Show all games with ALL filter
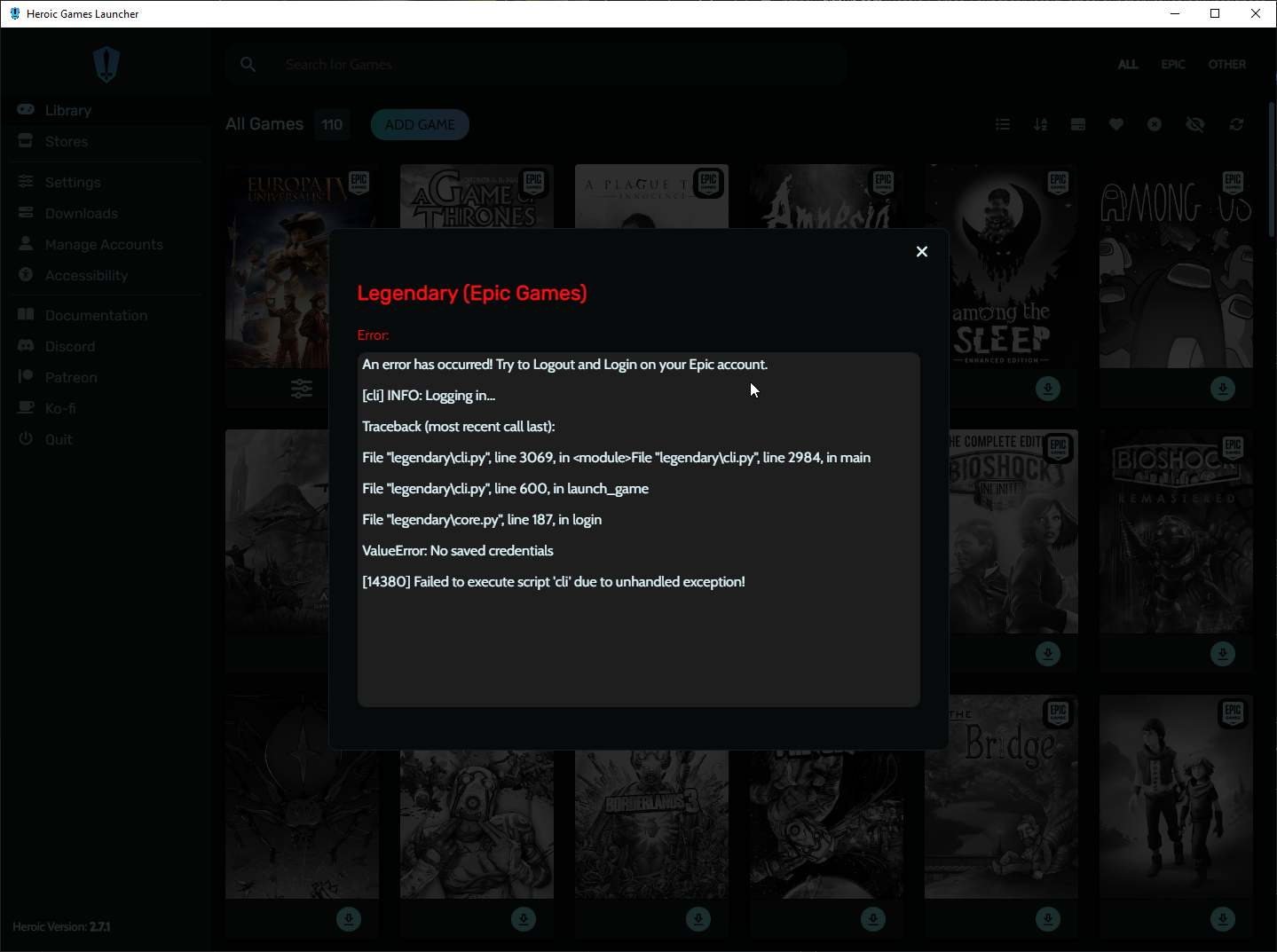This screenshot has width=1277, height=952. [1128, 64]
